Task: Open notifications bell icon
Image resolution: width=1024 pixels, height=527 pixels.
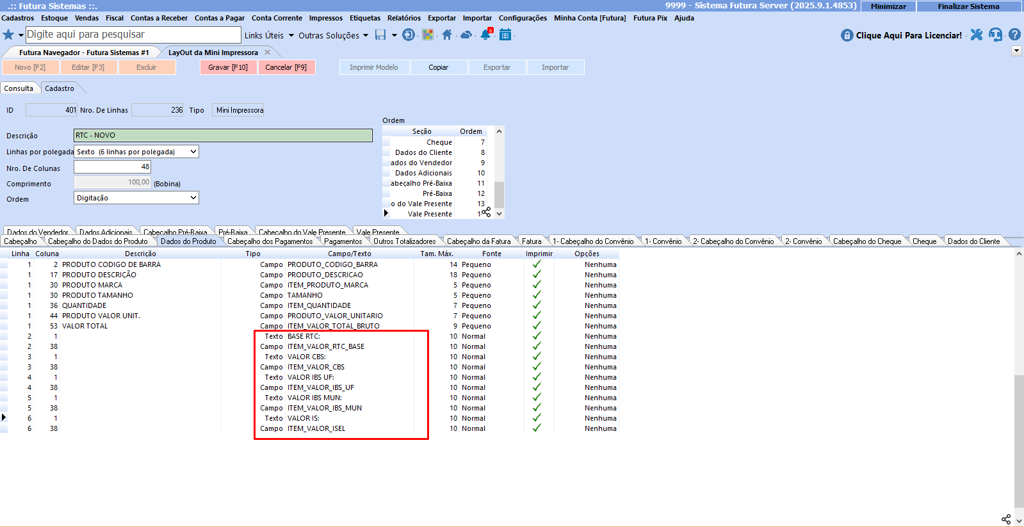Action: 486,35
